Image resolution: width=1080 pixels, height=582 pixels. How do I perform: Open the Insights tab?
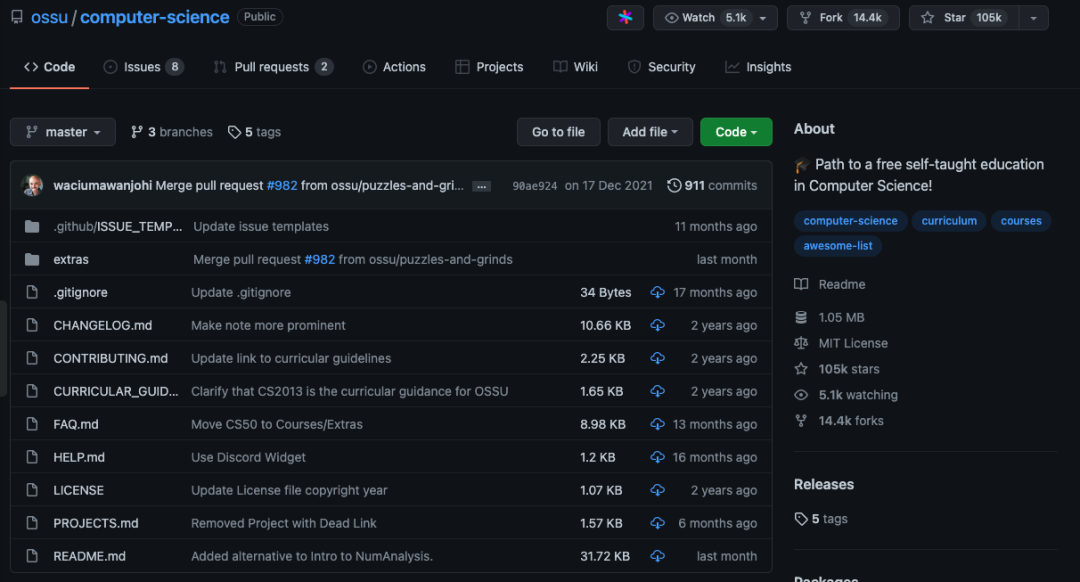pyautogui.click(x=758, y=67)
